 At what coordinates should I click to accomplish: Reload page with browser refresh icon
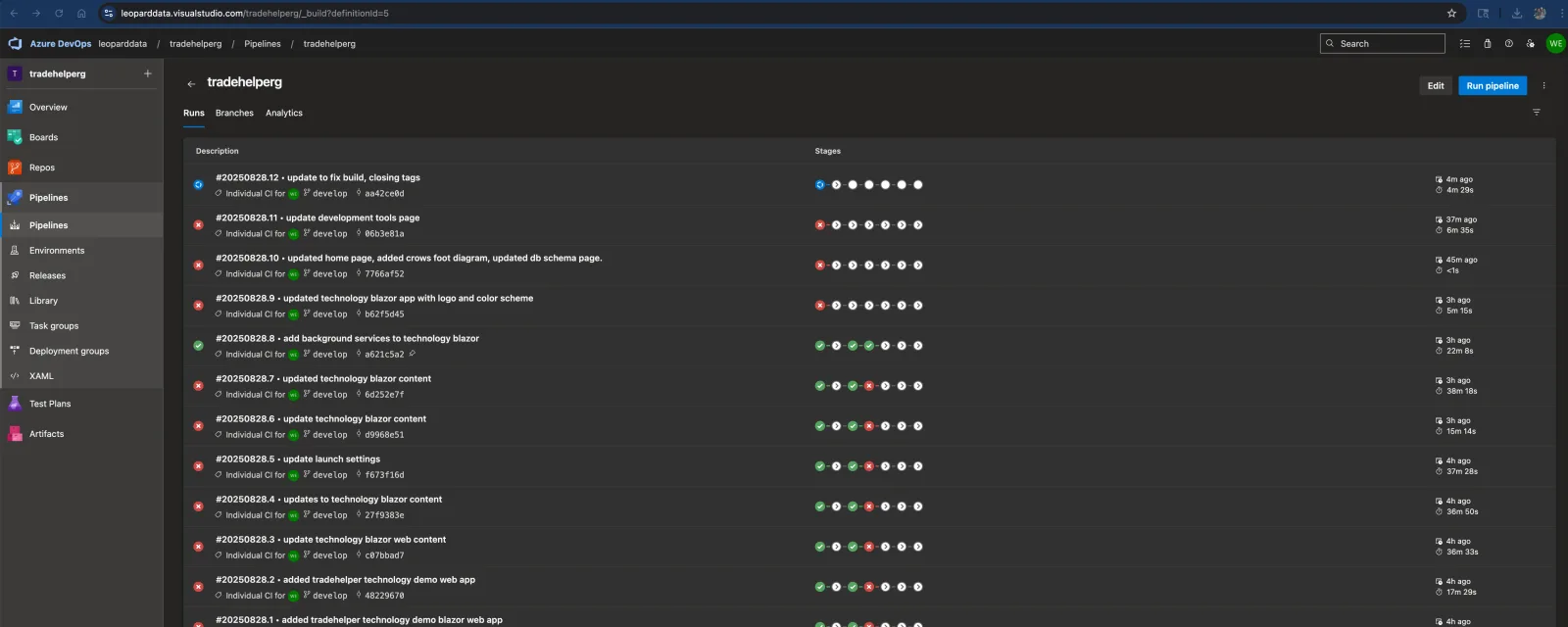pos(59,13)
